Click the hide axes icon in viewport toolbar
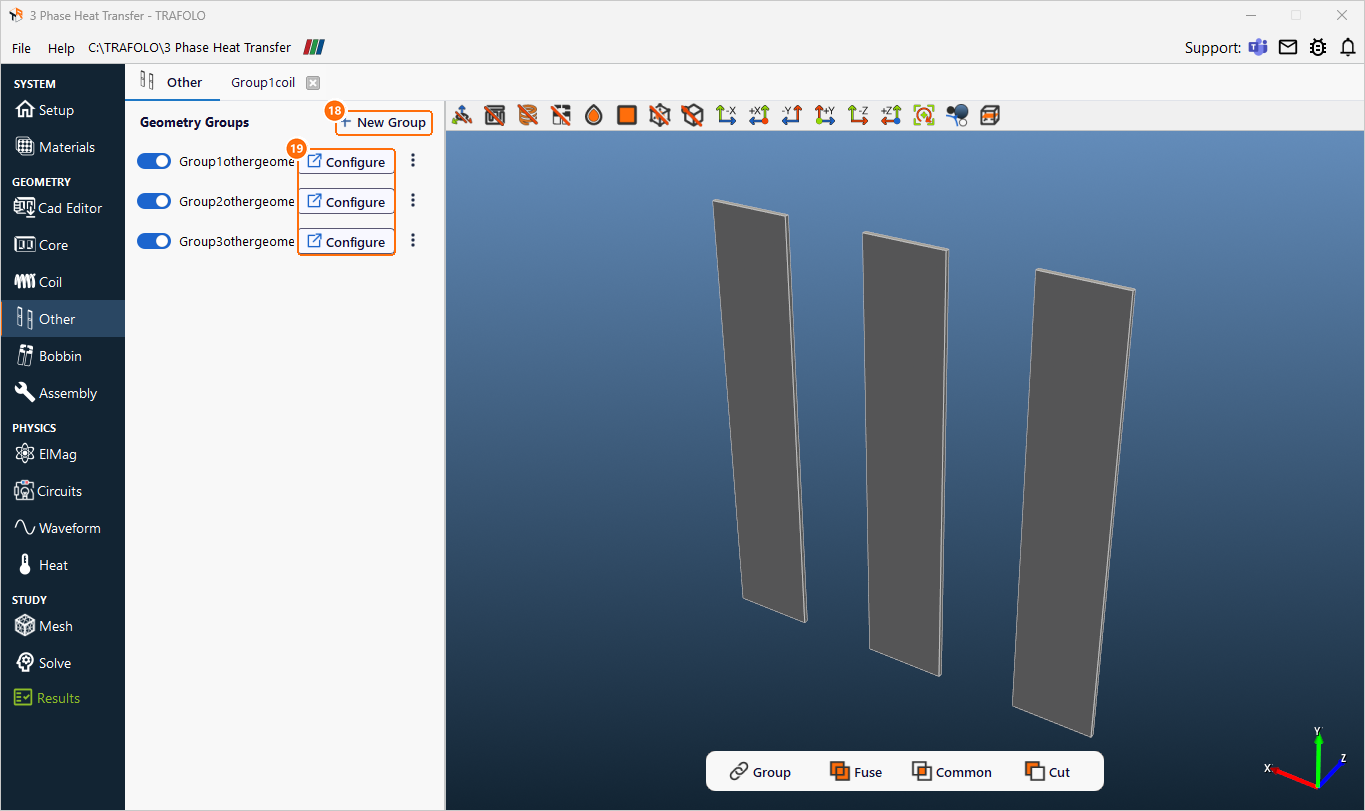Screen dimensions: 1365x811 (462, 115)
